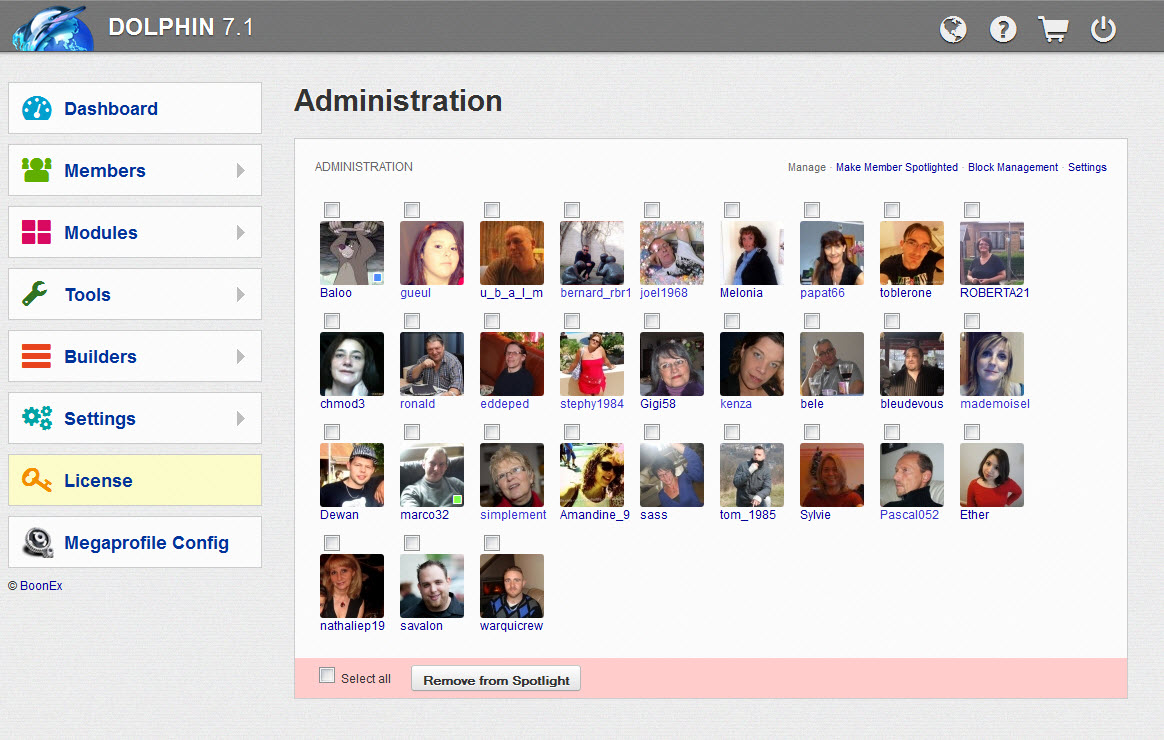Open the Megaprofile Config menu item
Image resolution: width=1164 pixels, height=740 pixels.
click(x=135, y=543)
